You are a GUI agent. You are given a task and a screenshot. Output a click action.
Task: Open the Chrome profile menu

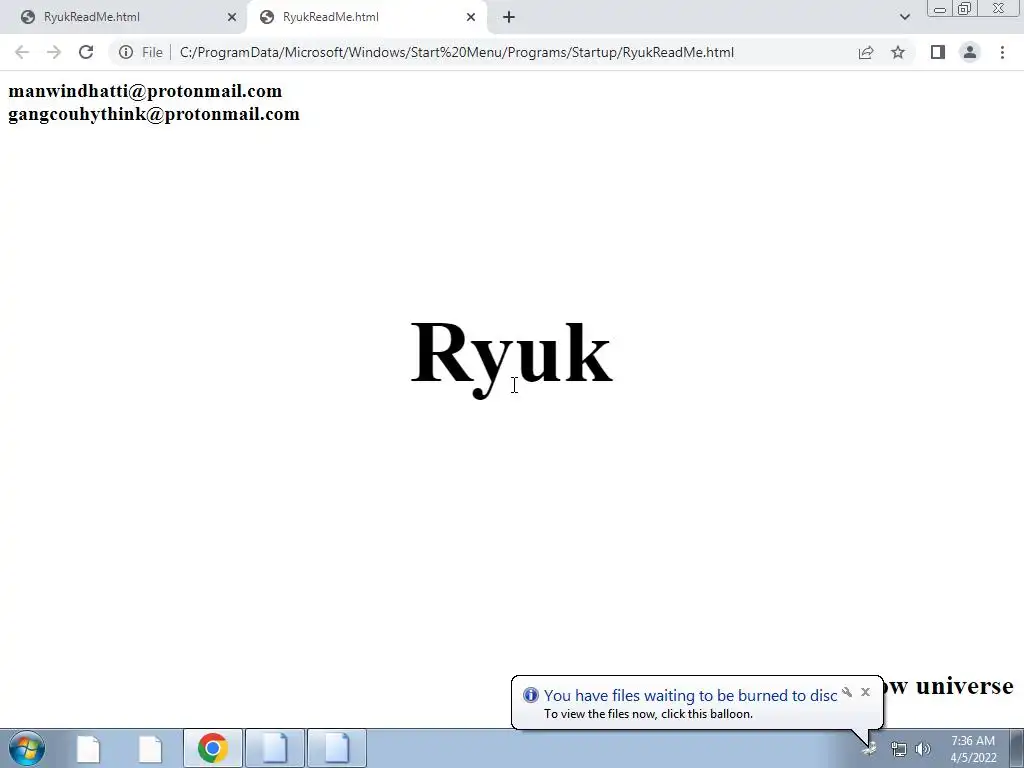(970, 52)
